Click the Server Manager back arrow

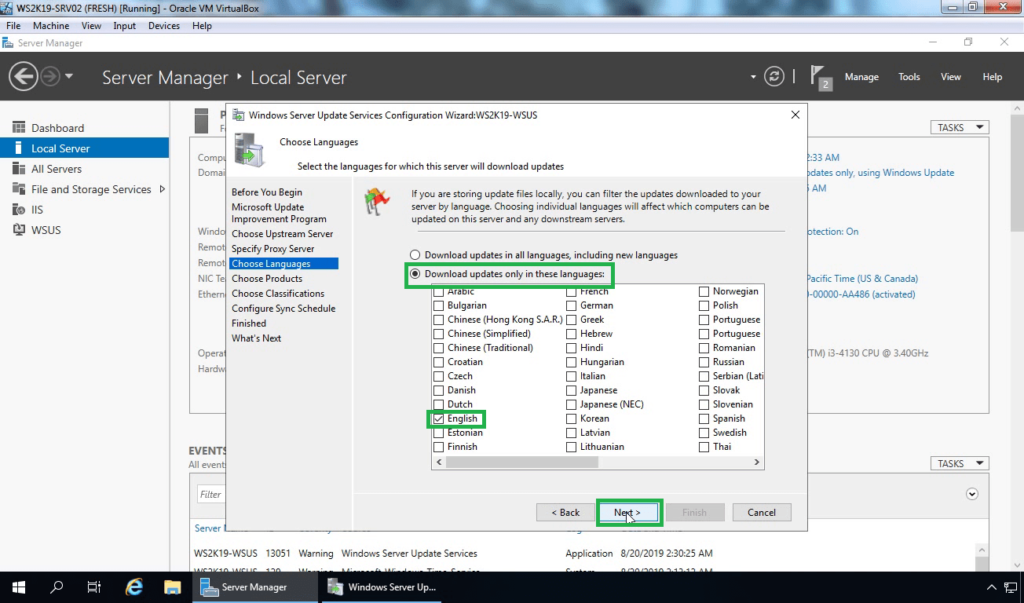click(23, 76)
